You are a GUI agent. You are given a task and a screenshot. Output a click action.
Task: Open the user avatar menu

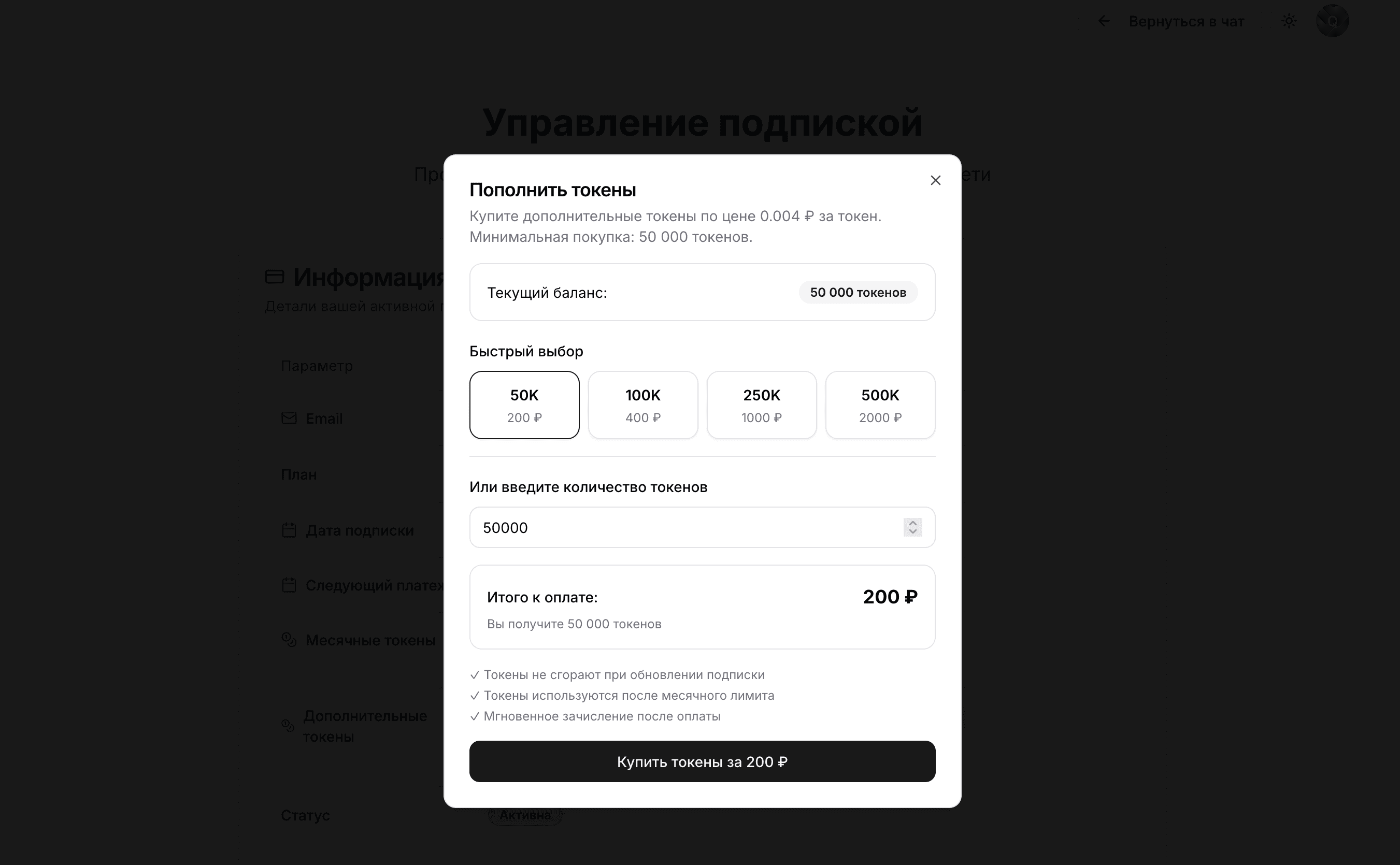coord(1332,22)
